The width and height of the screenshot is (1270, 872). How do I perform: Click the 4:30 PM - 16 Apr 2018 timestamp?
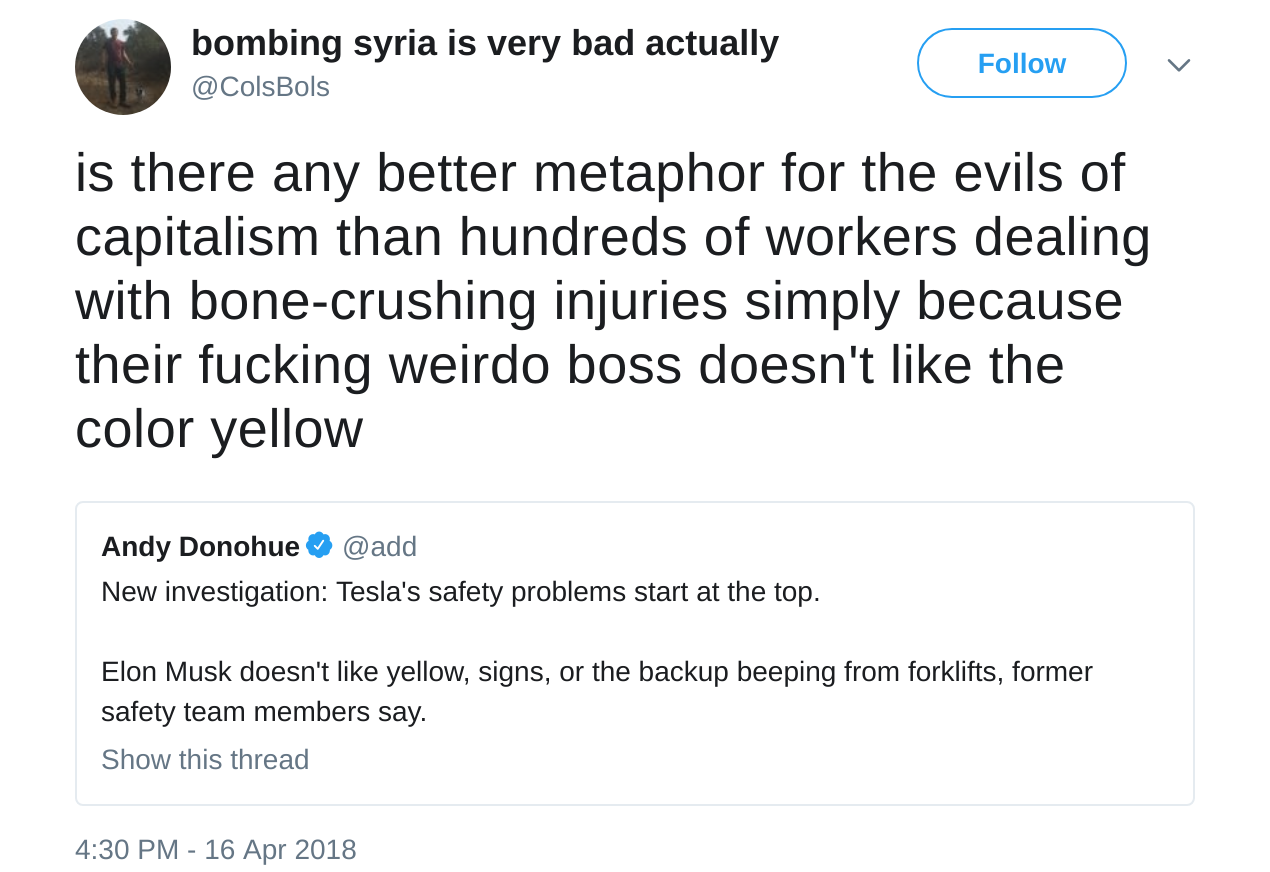pos(215,849)
